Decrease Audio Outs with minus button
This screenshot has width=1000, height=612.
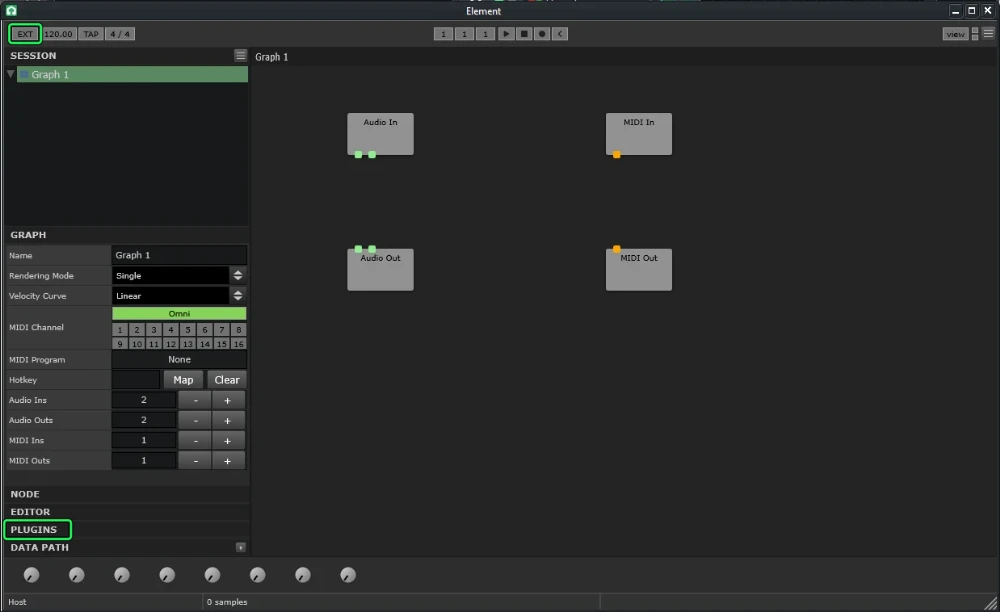click(x=195, y=421)
